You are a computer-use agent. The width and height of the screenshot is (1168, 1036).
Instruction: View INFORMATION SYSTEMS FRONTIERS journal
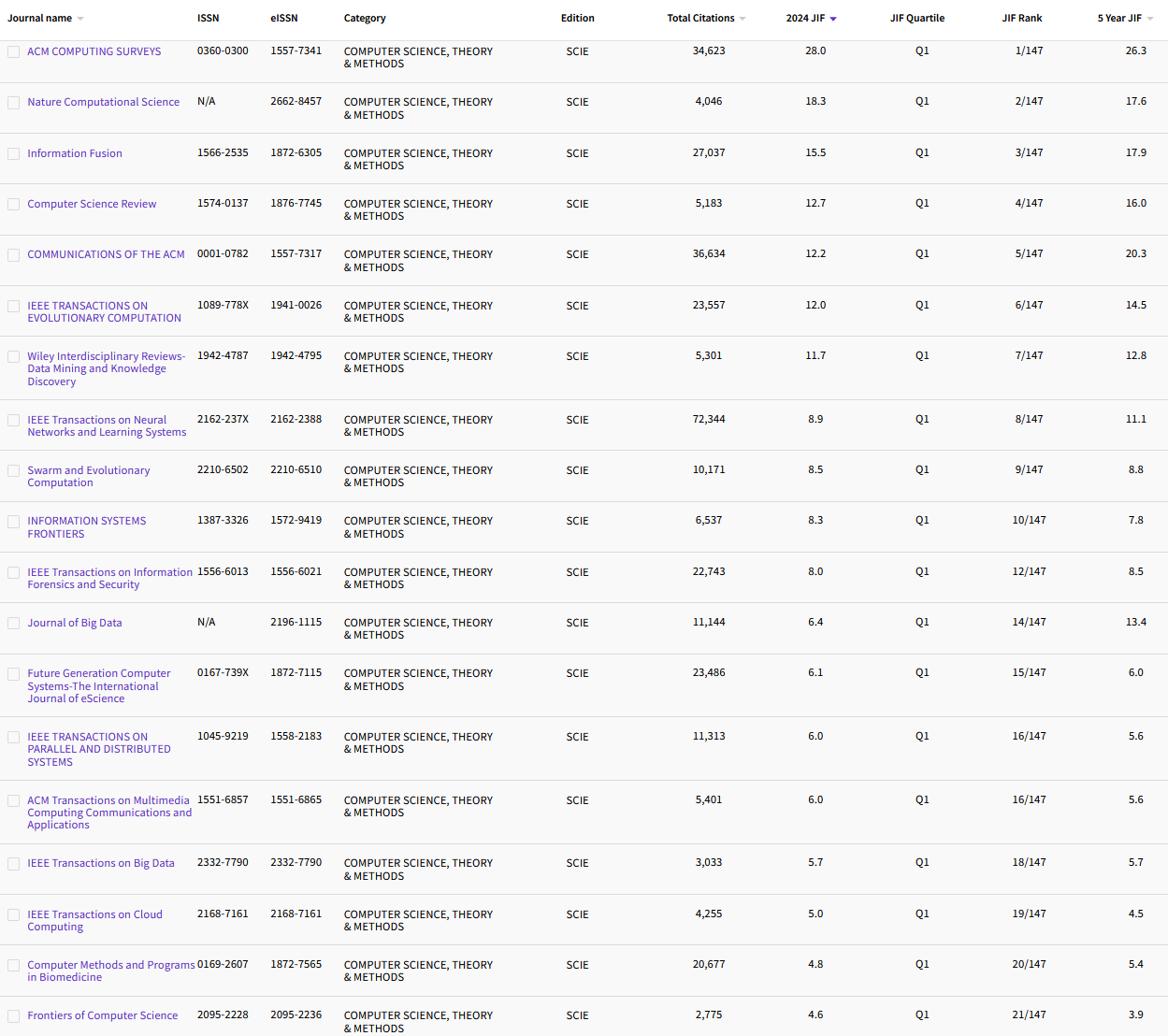86,526
